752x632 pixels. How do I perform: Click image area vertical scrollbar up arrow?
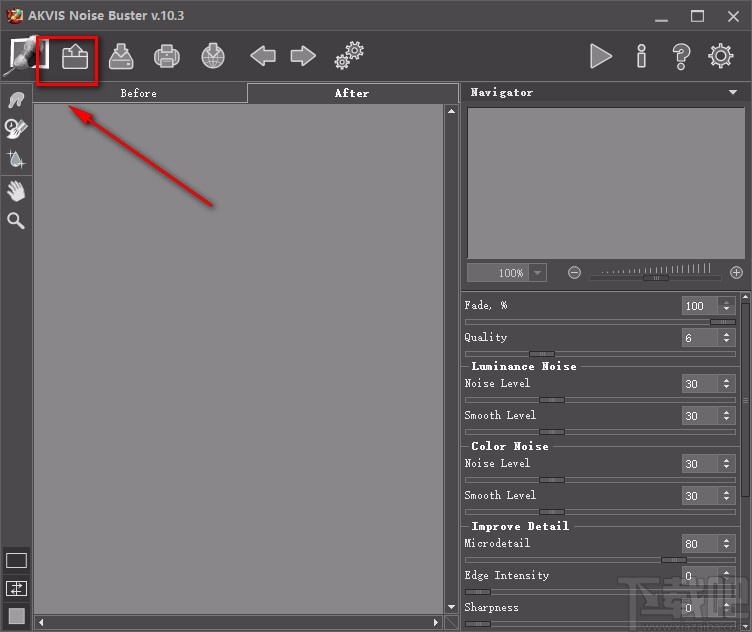[451, 111]
